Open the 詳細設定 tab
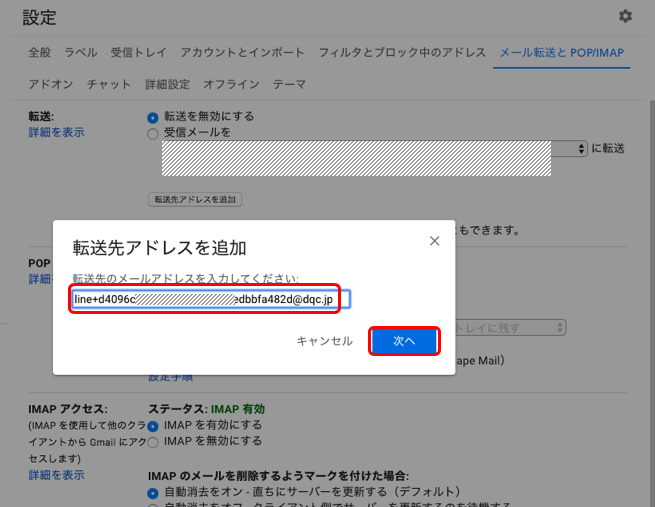 tap(167, 84)
